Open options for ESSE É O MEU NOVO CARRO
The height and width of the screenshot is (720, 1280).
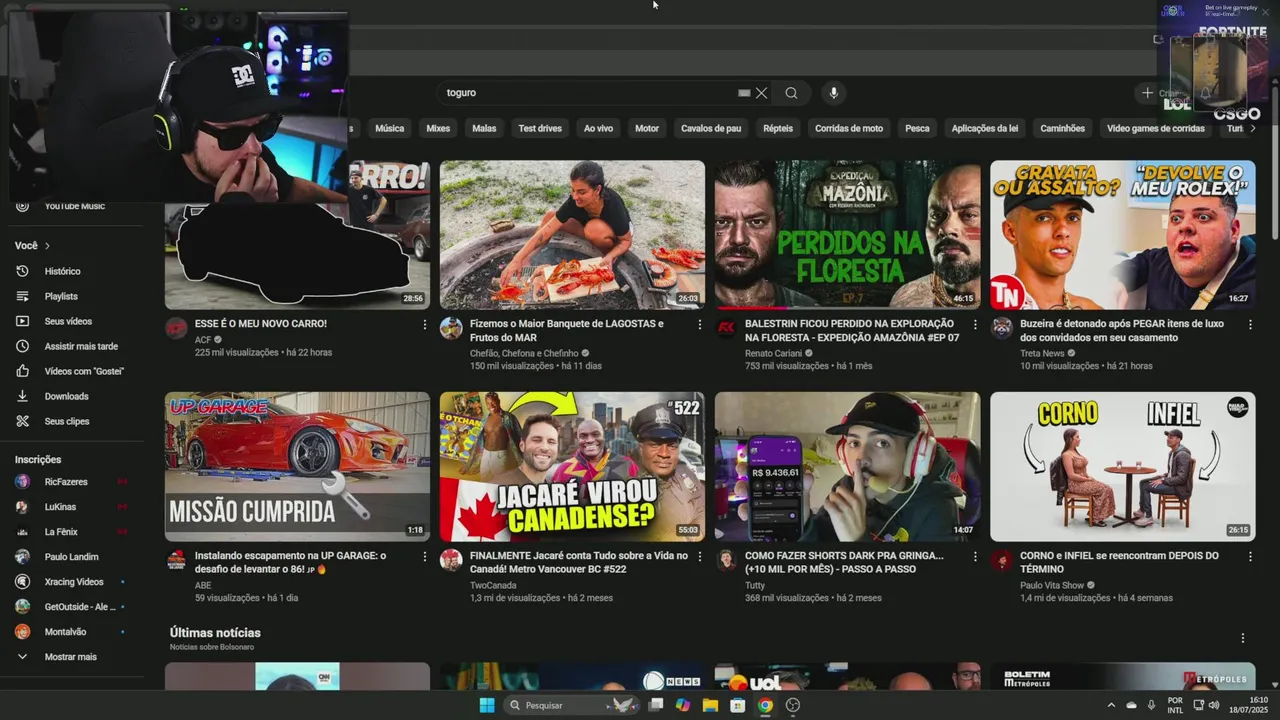pos(424,325)
